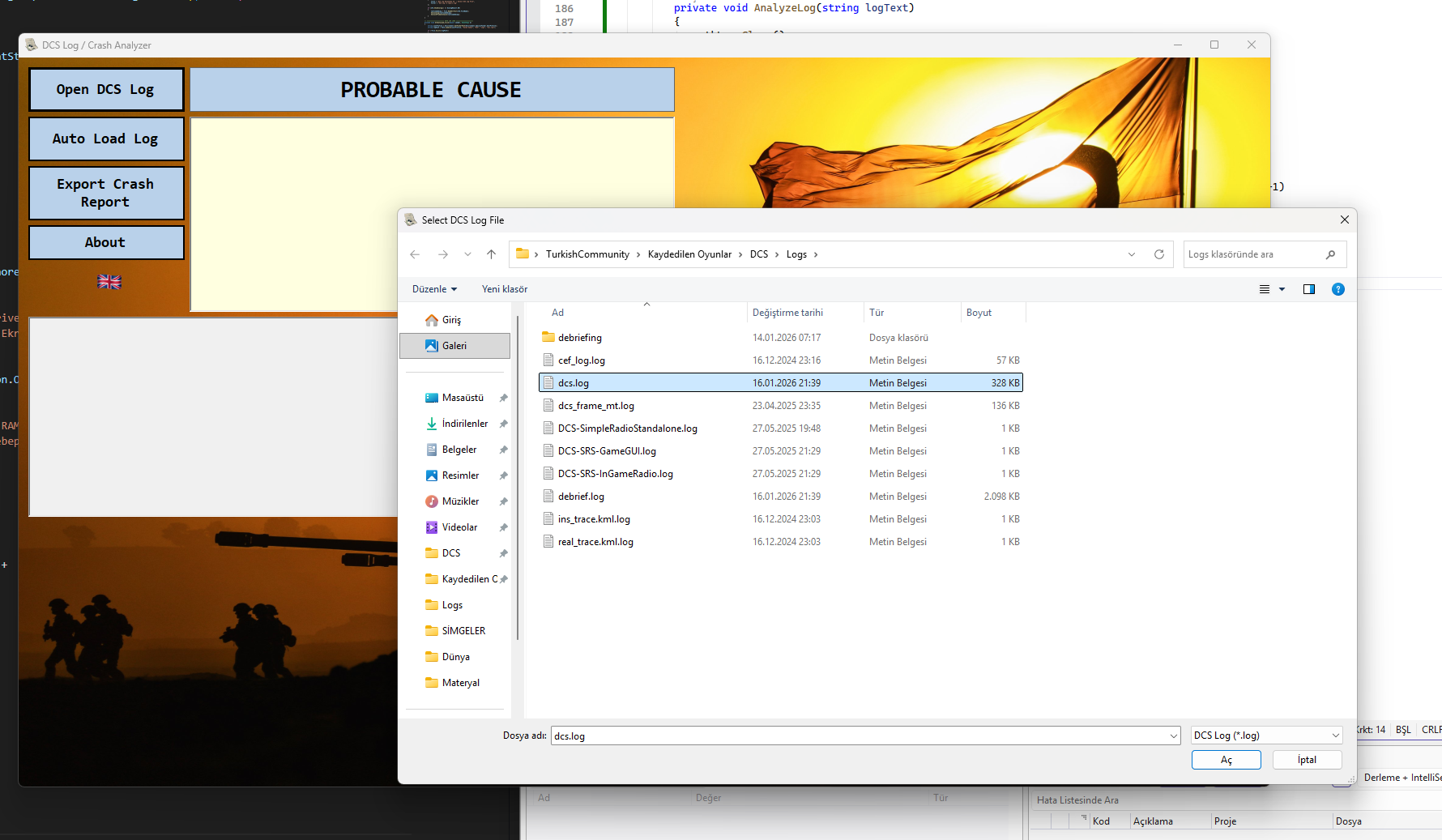1442x840 pixels.
Task: Open the Düzenle menu
Action: 434,289
